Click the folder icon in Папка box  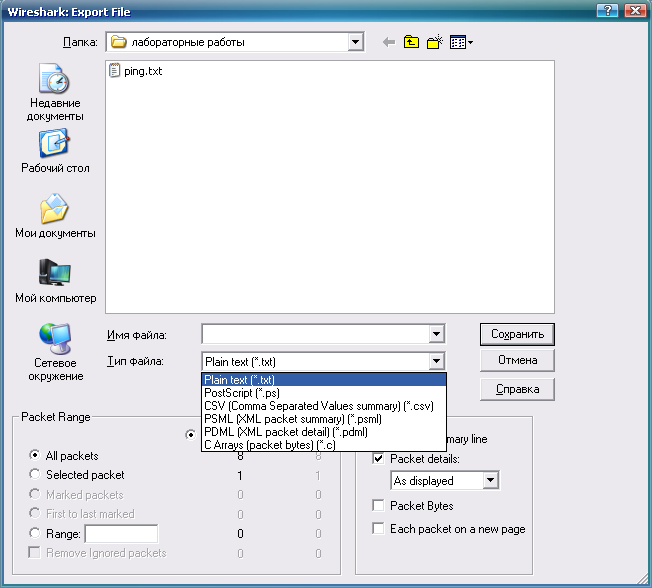point(119,42)
